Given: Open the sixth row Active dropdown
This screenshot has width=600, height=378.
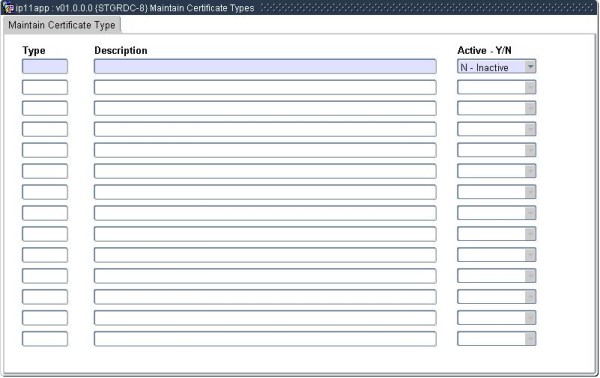Looking at the screenshot, I should tap(496, 171).
